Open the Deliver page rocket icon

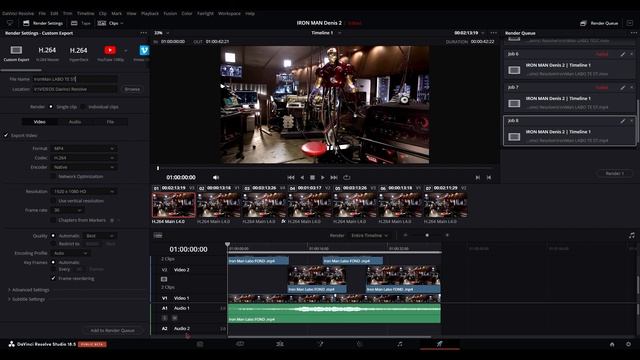coord(440,344)
